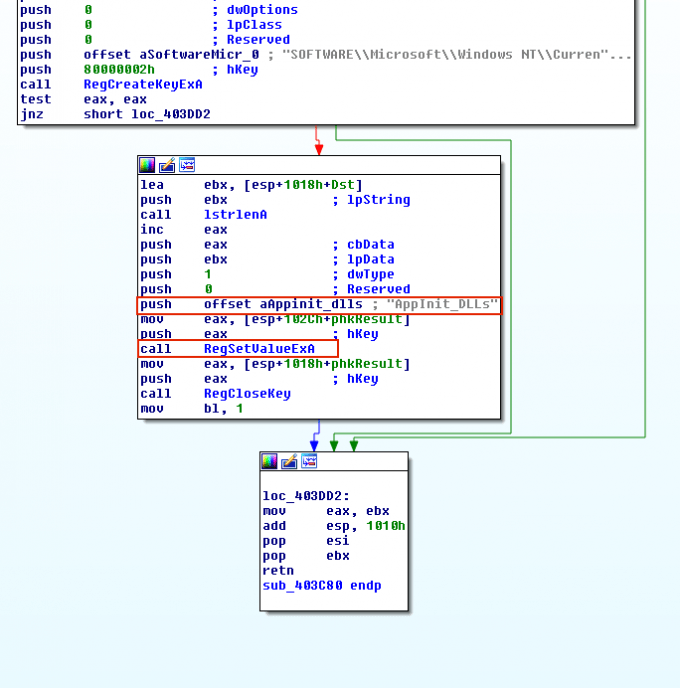This screenshot has height=688, width=680.
Task: Click the loc_403DD2 label line
Action: pos(306,496)
